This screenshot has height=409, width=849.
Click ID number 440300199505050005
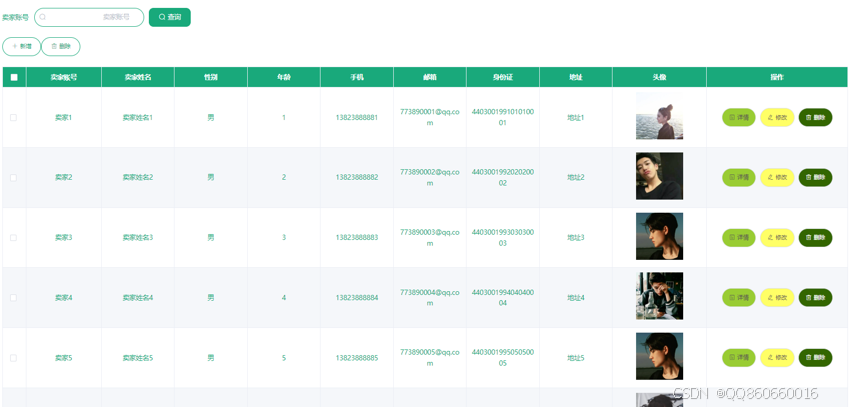point(503,358)
